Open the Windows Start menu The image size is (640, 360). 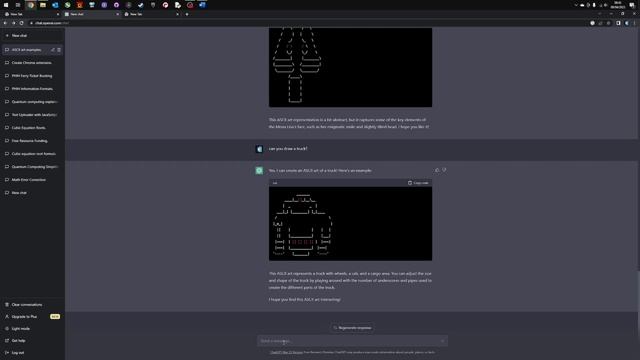click(6, 5)
